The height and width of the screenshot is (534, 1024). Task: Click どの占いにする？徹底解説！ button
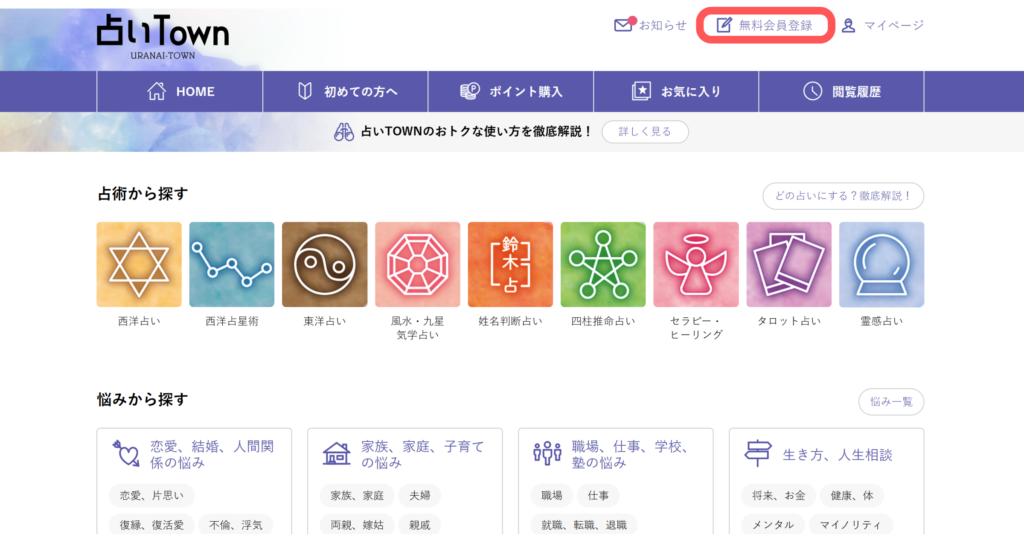point(843,196)
